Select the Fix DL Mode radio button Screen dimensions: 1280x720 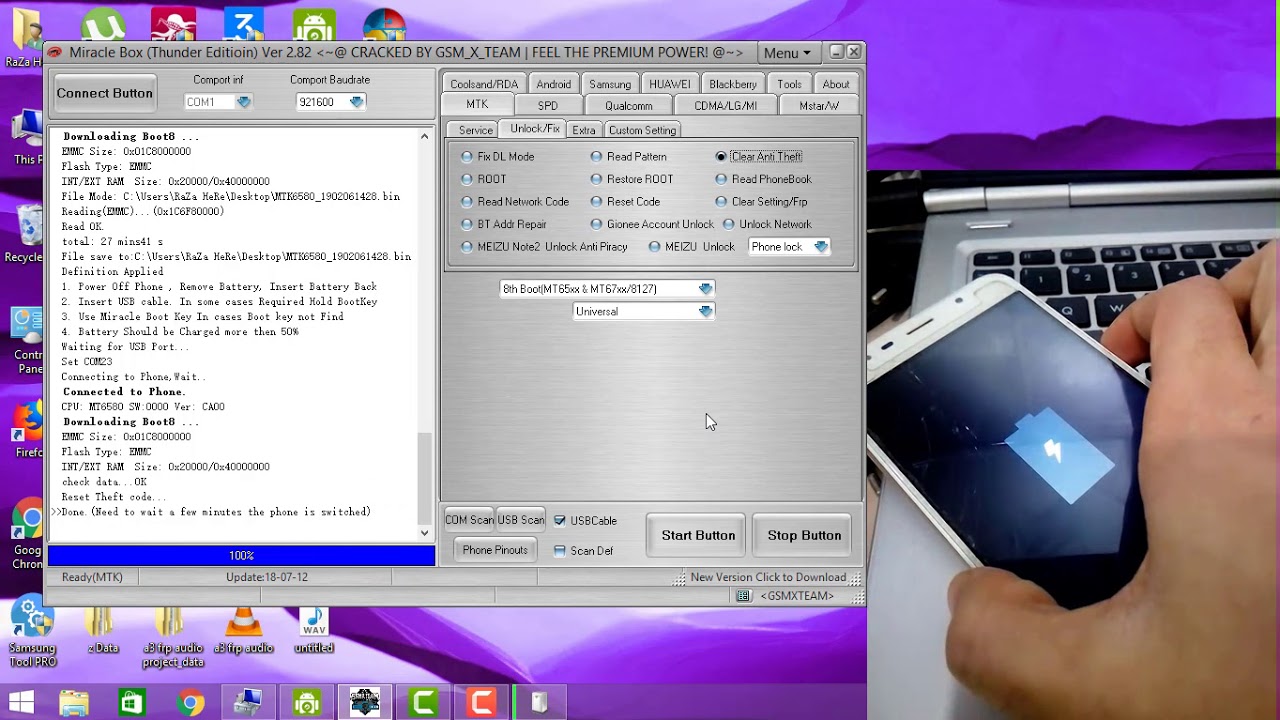click(x=467, y=157)
